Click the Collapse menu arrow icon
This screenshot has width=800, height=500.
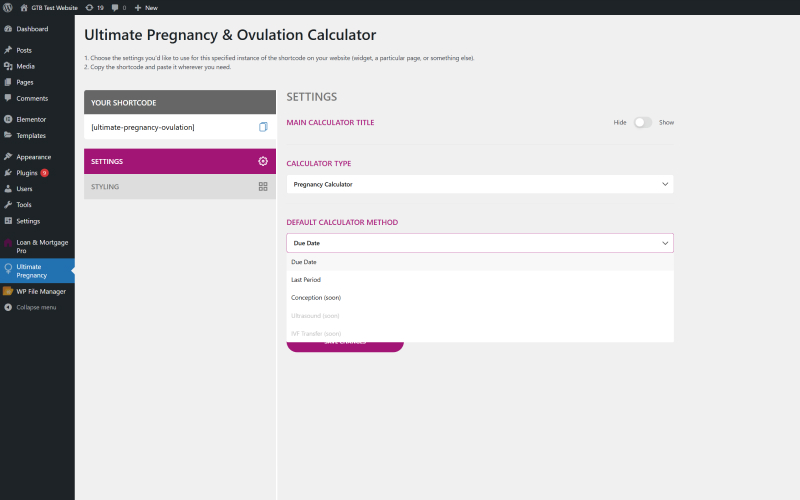click(x=8, y=307)
